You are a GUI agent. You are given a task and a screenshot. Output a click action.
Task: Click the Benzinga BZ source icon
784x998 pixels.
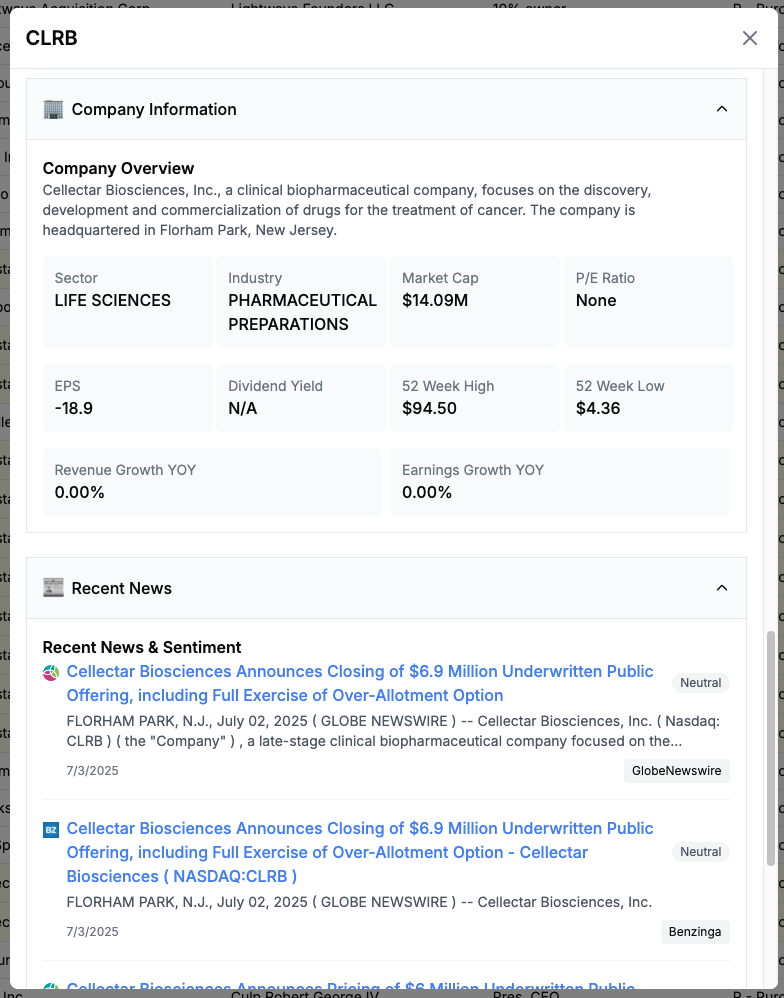click(51, 830)
